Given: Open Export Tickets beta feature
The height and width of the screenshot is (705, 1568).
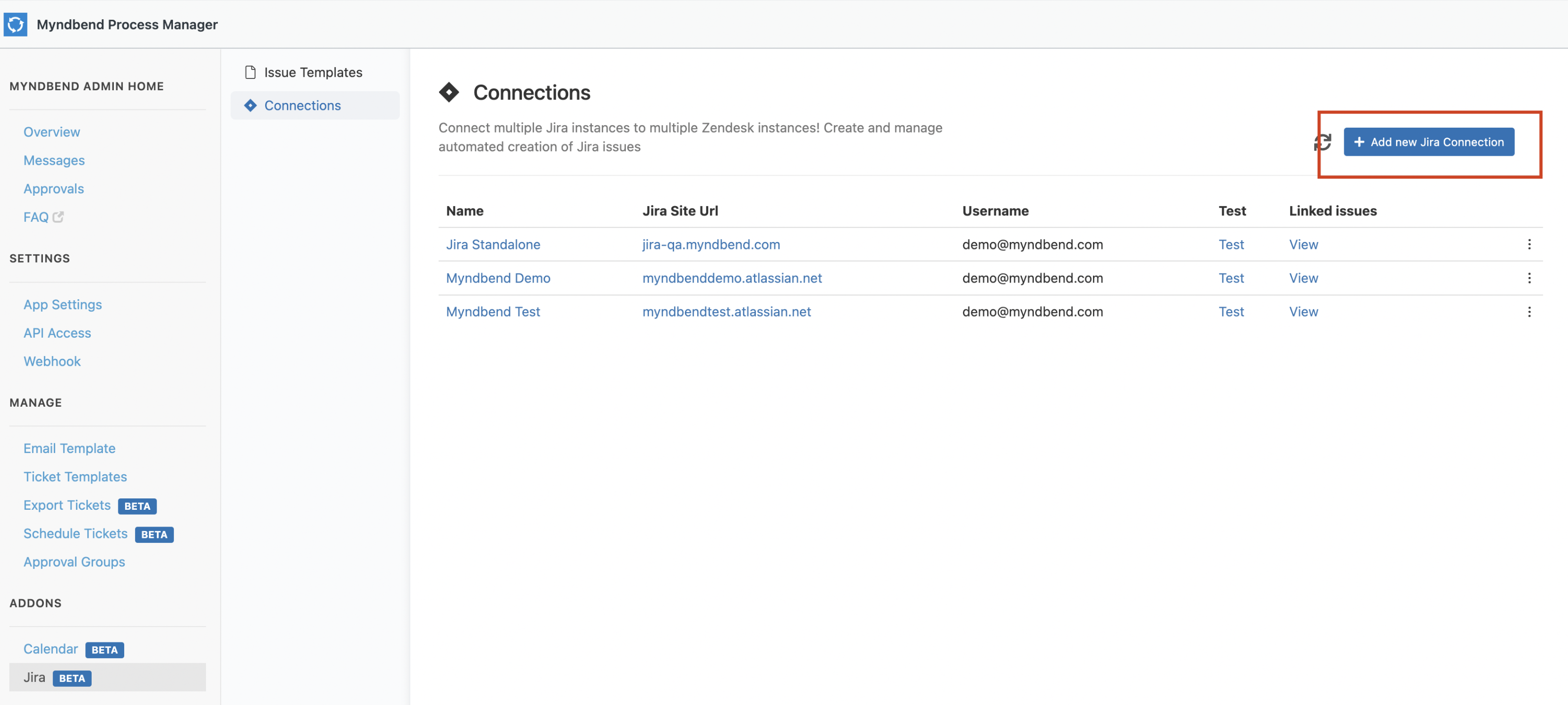Looking at the screenshot, I should [67, 505].
